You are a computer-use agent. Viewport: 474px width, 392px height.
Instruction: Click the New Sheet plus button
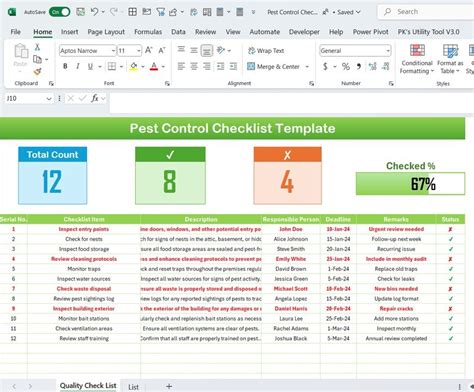(169, 386)
